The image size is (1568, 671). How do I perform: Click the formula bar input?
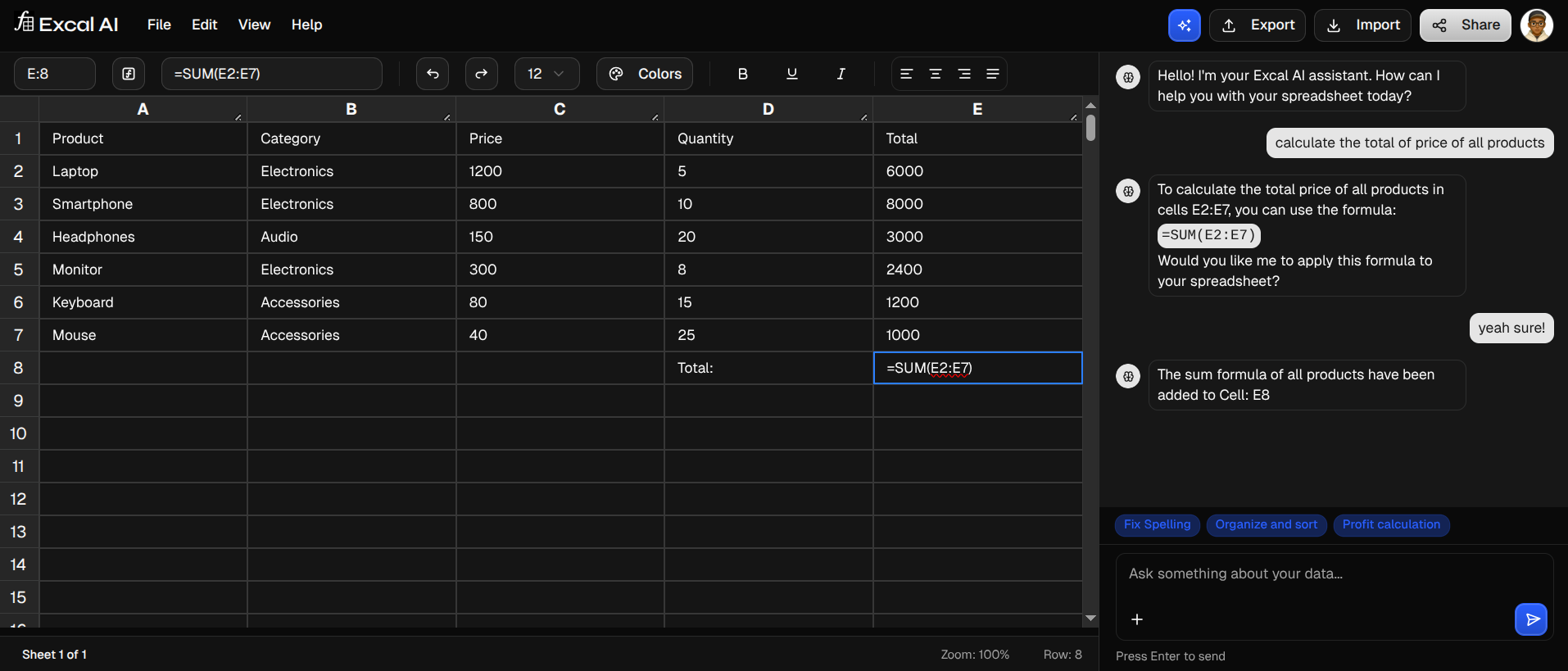click(x=272, y=74)
